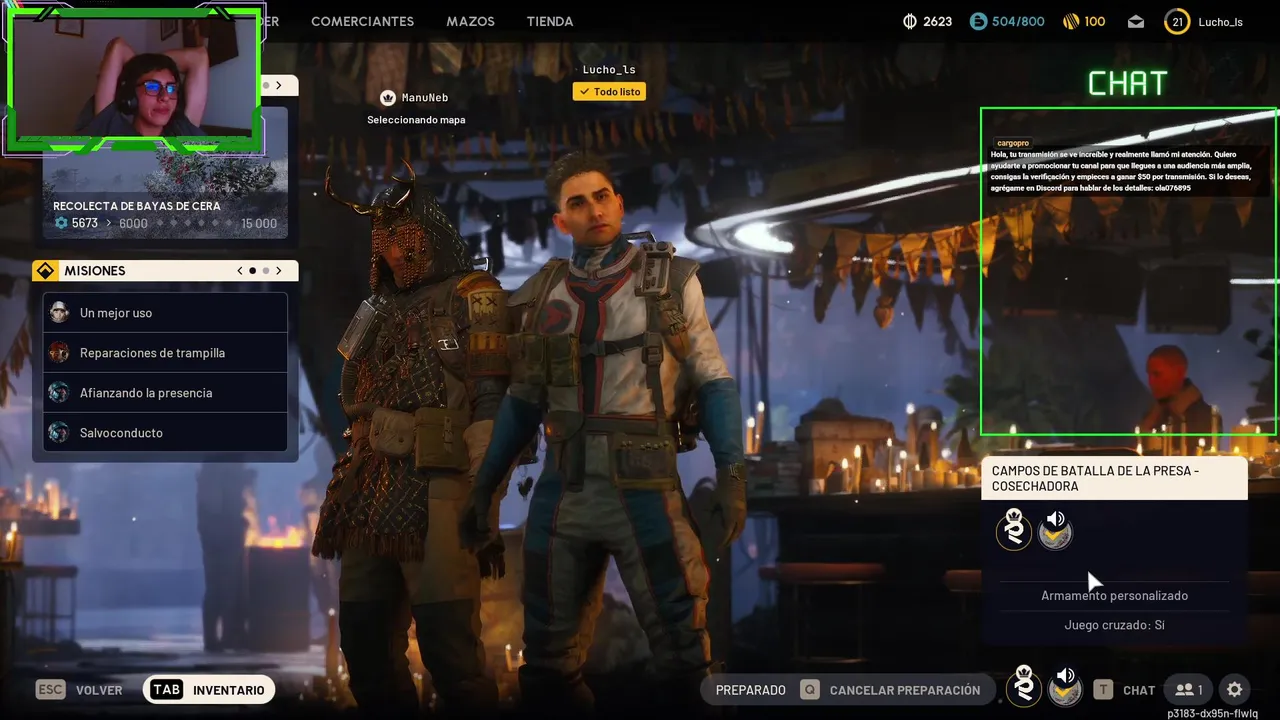
Task: Click Seleccionando mapa status text
Action: pyautogui.click(x=416, y=120)
